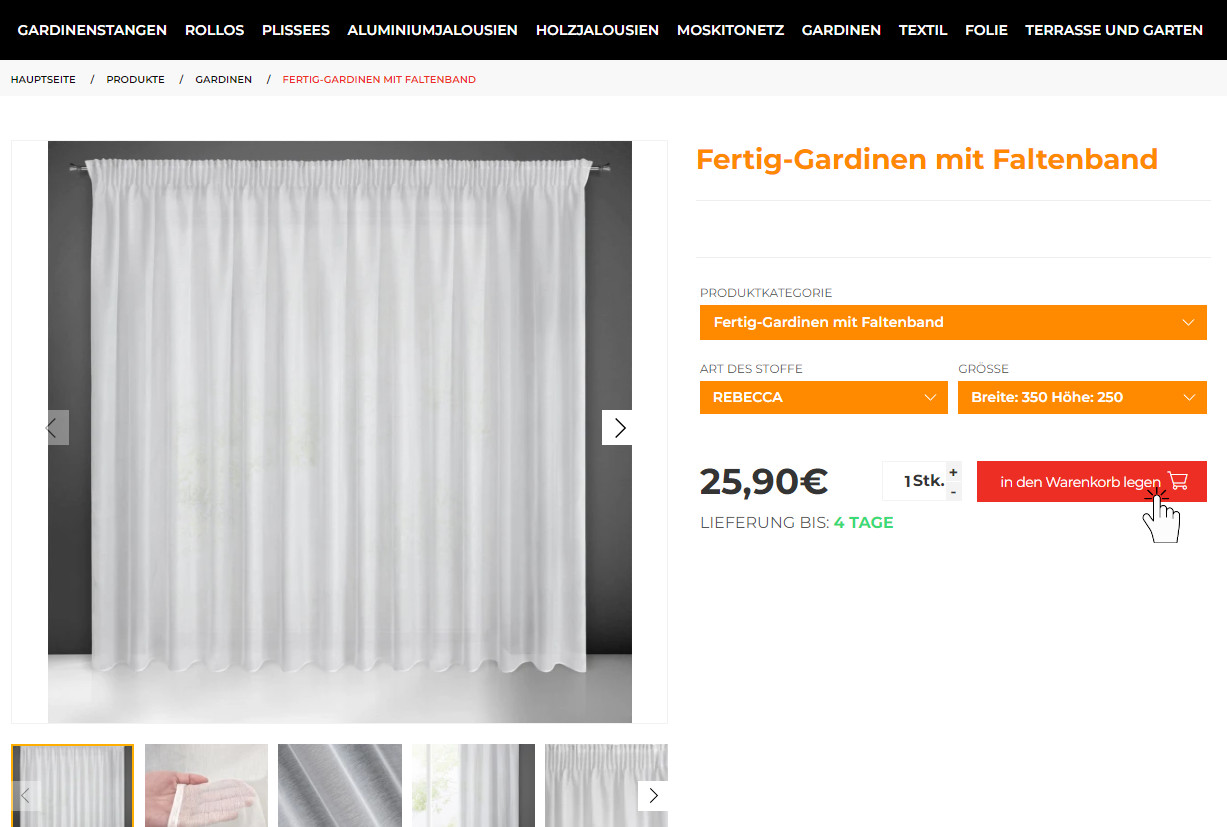Open Produktkategorie dropdown
The width and height of the screenshot is (1227, 827).
click(x=953, y=322)
